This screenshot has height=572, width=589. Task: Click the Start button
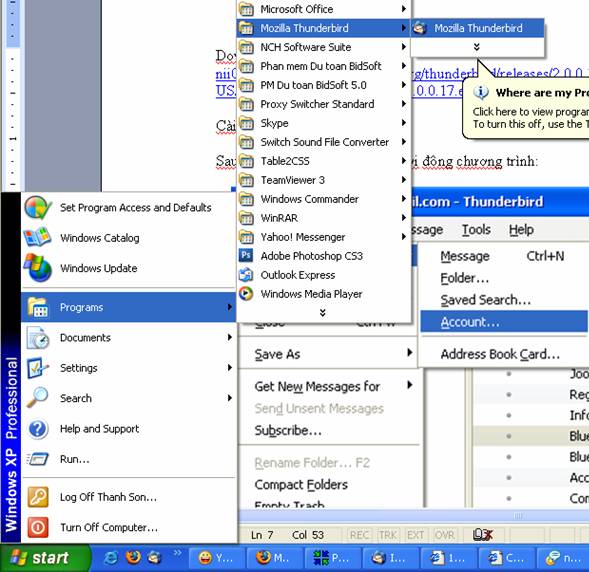[45, 558]
